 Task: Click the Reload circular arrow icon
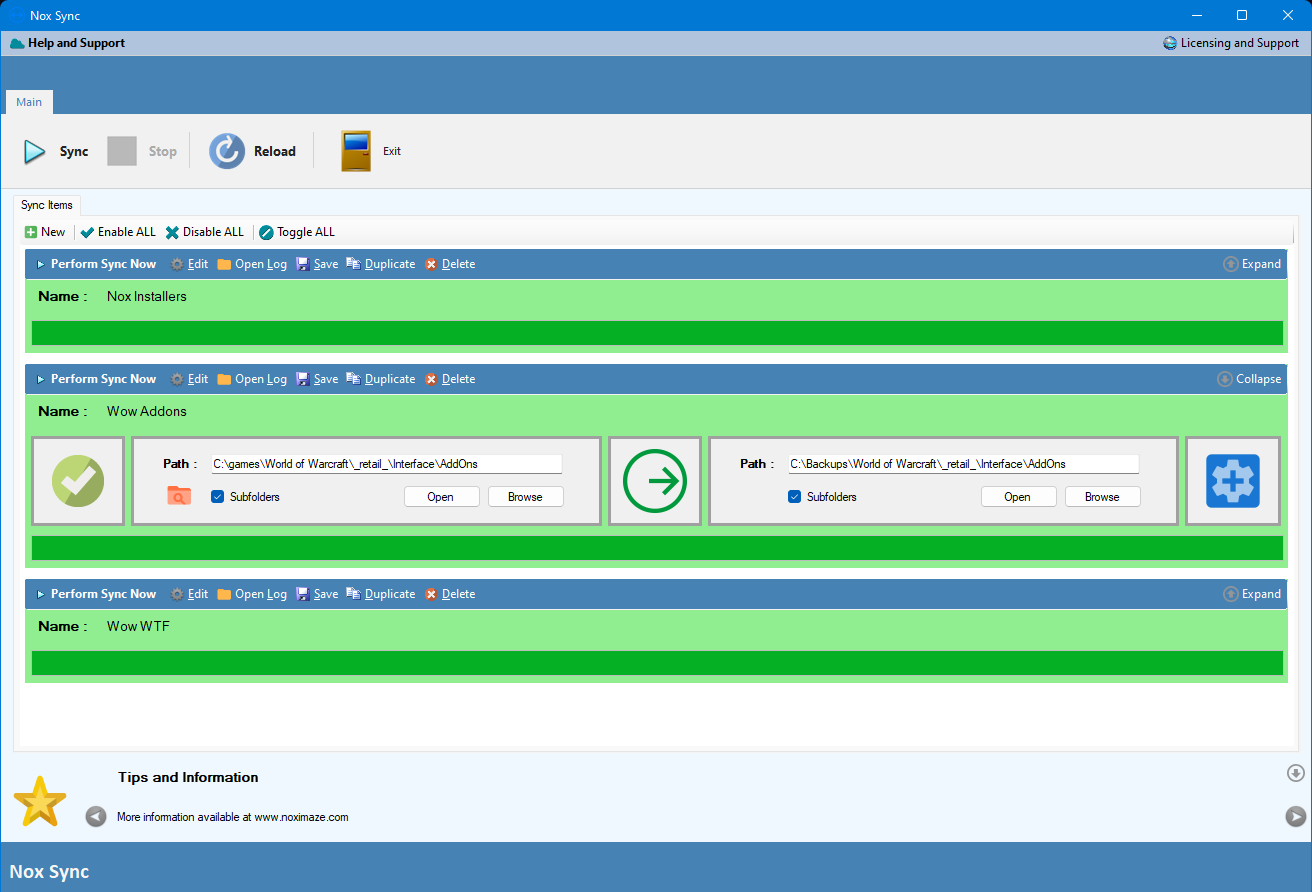[x=227, y=151]
